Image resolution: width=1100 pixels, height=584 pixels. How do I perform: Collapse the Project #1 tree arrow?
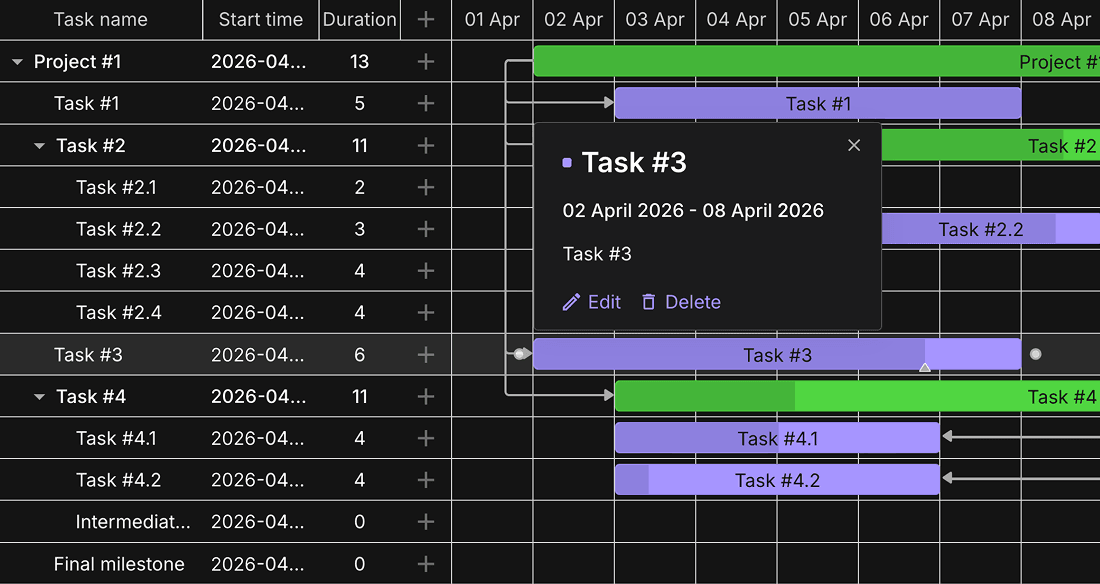tap(18, 62)
